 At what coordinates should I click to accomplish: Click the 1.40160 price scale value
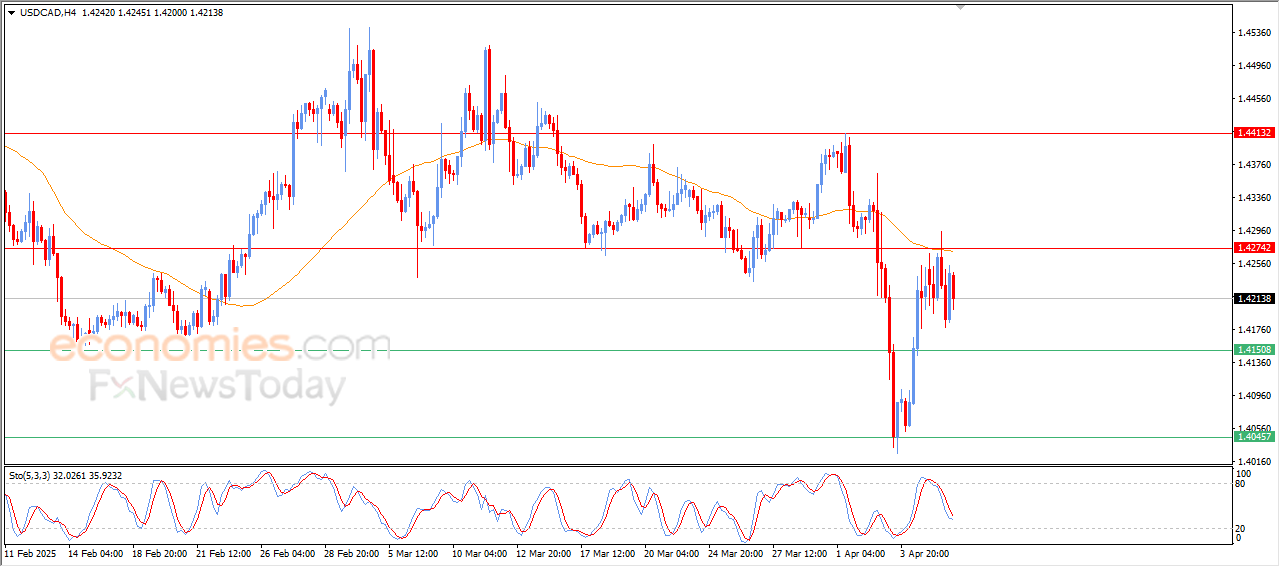coord(1255,461)
